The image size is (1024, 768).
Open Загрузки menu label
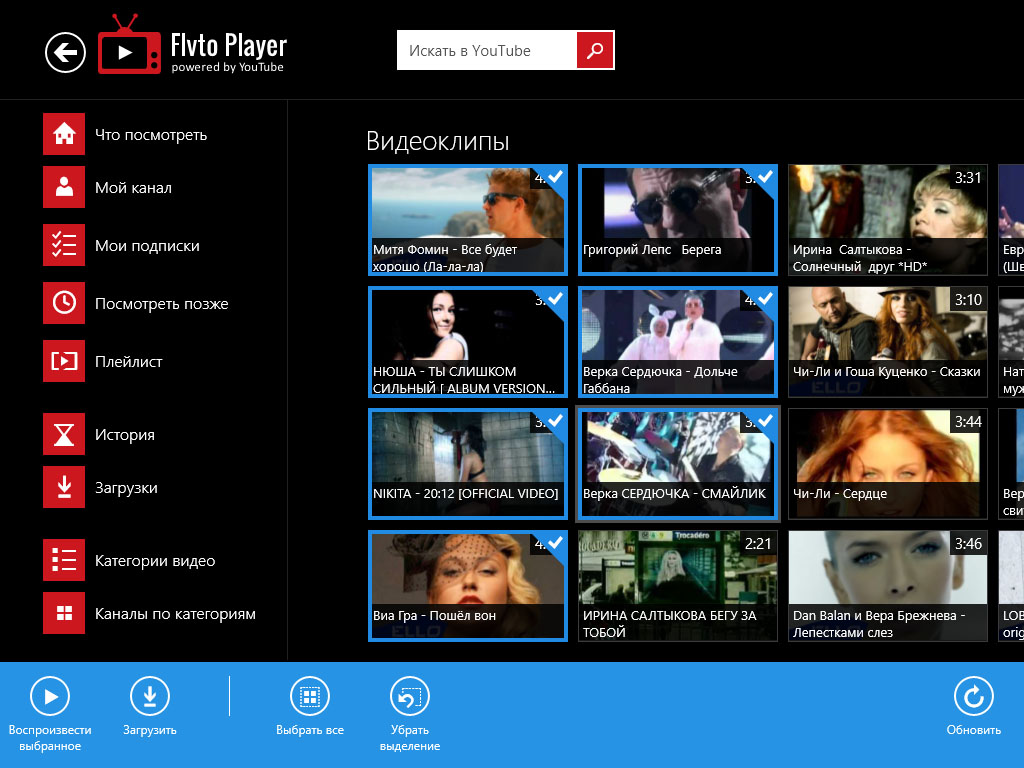[126, 488]
